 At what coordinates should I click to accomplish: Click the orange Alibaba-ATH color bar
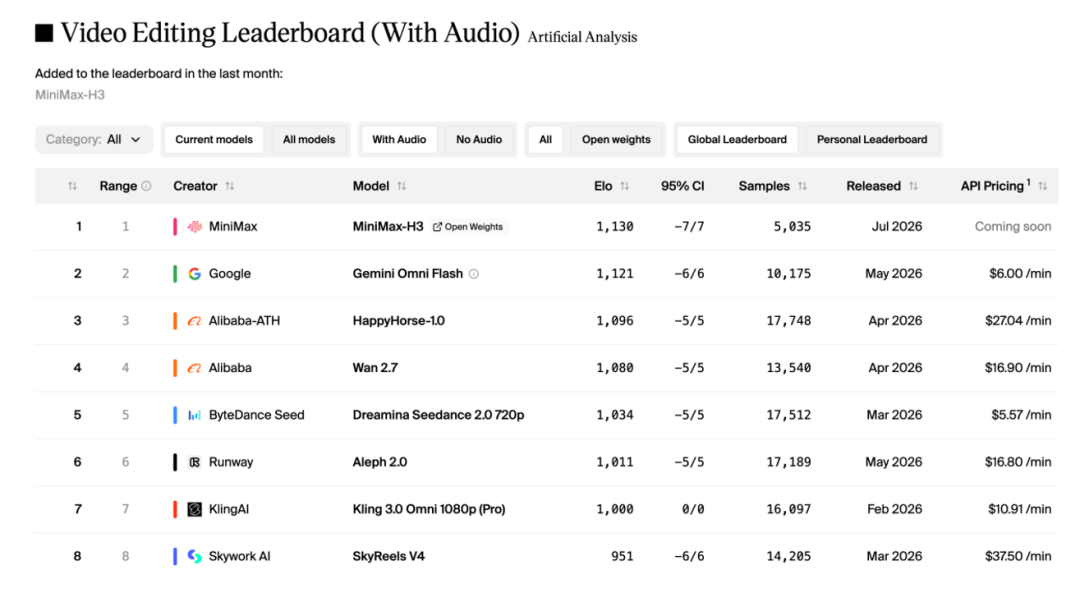point(175,321)
